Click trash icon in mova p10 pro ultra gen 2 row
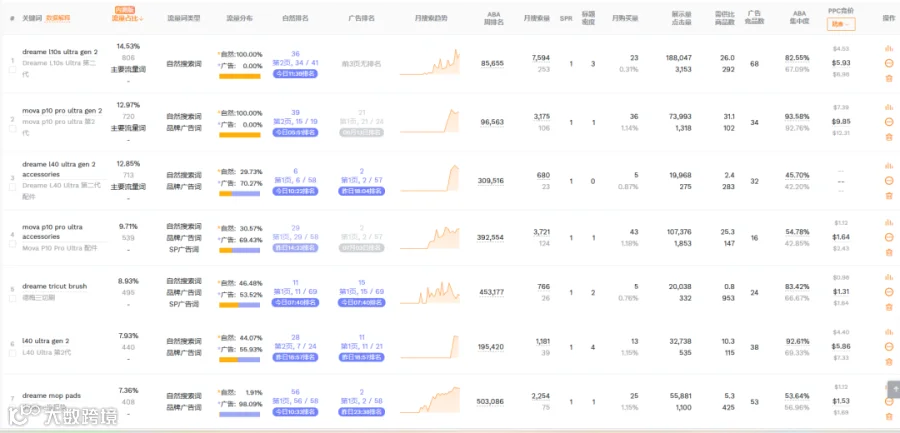Viewport: 900px width, 433px height. pyautogui.click(x=889, y=137)
